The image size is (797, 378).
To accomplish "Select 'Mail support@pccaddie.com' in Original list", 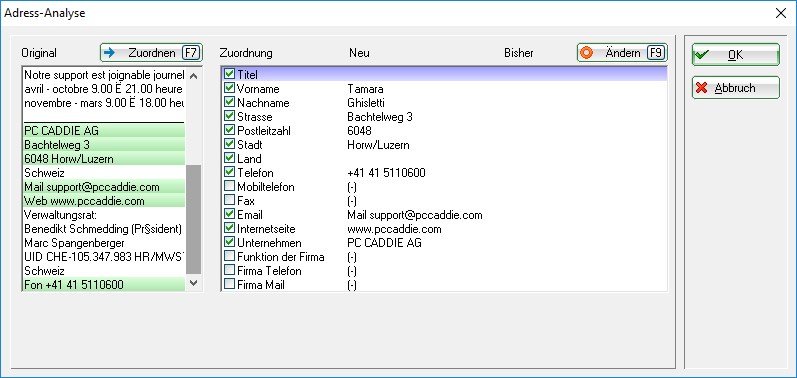I will [104, 187].
